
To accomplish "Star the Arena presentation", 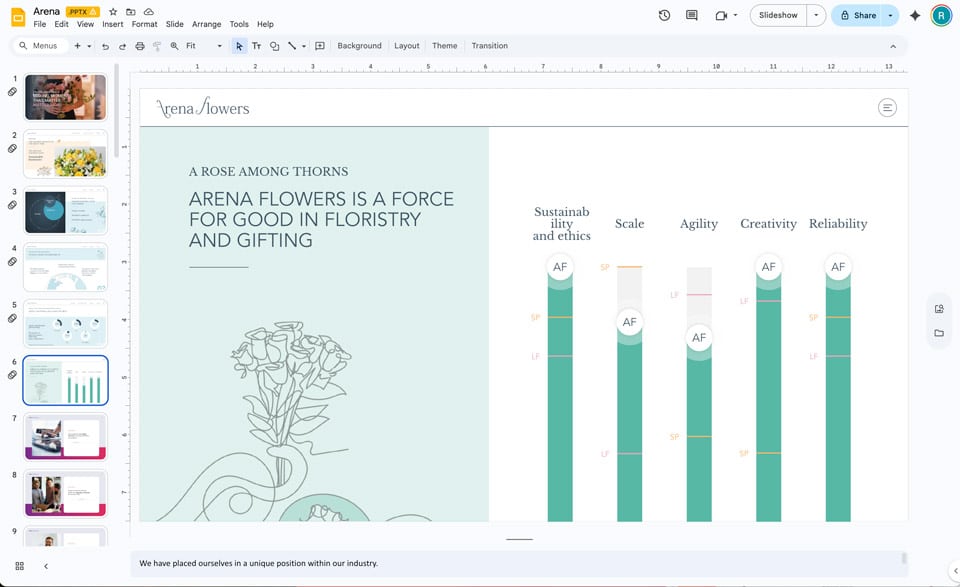I will [x=113, y=11].
